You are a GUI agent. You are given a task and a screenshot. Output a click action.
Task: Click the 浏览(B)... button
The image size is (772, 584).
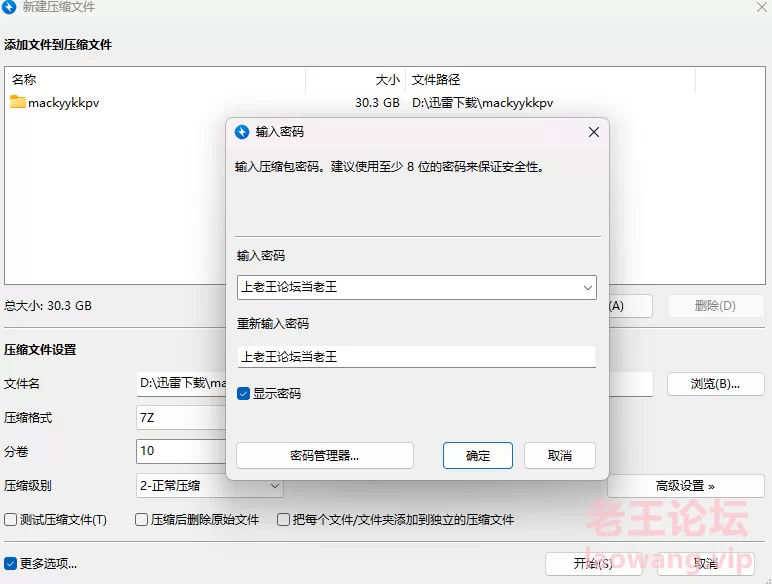tap(715, 384)
